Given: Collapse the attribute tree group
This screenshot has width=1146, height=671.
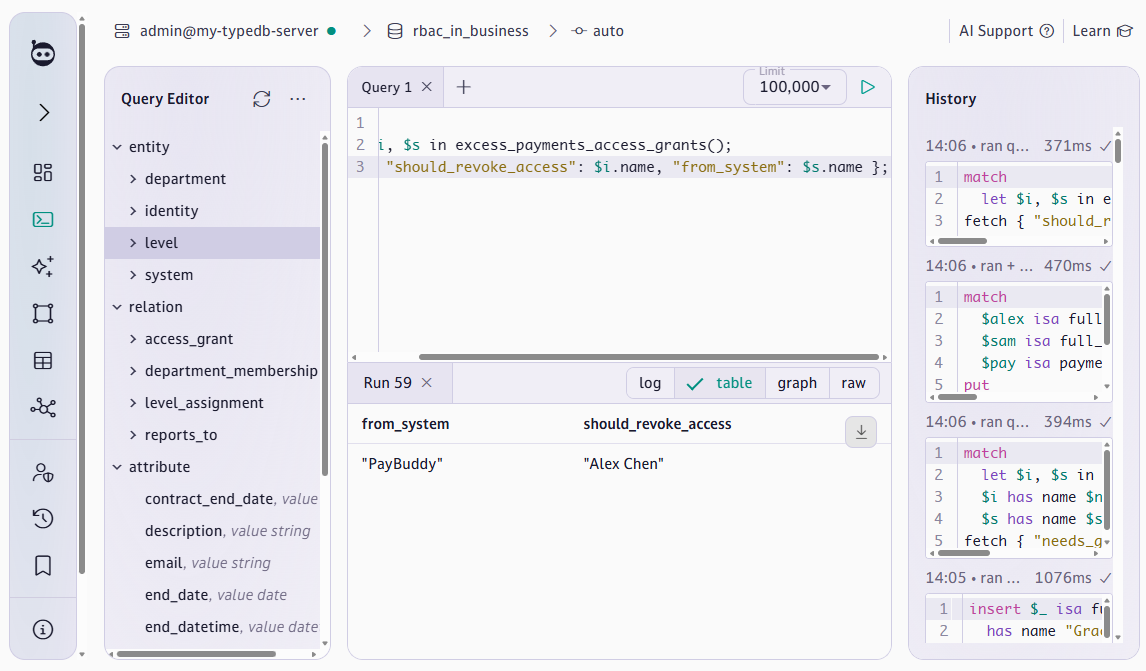Looking at the screenshot, I should click(117, 467).
